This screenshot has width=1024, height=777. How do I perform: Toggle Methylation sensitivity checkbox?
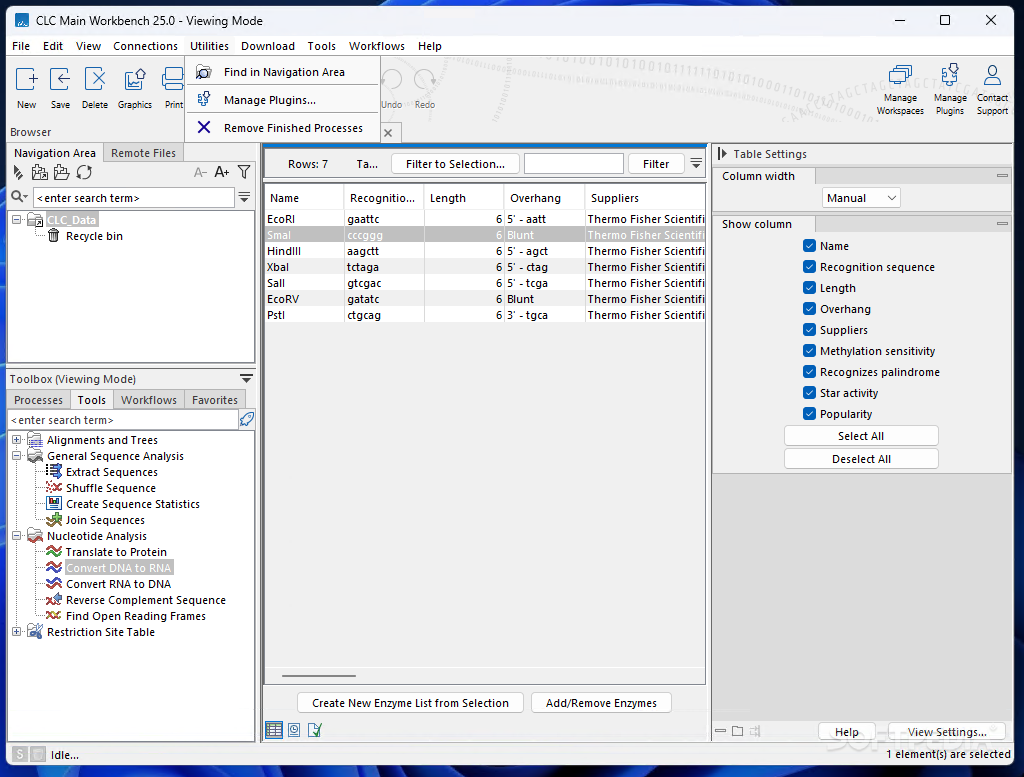pyautogui.click(x=809, y=351)
